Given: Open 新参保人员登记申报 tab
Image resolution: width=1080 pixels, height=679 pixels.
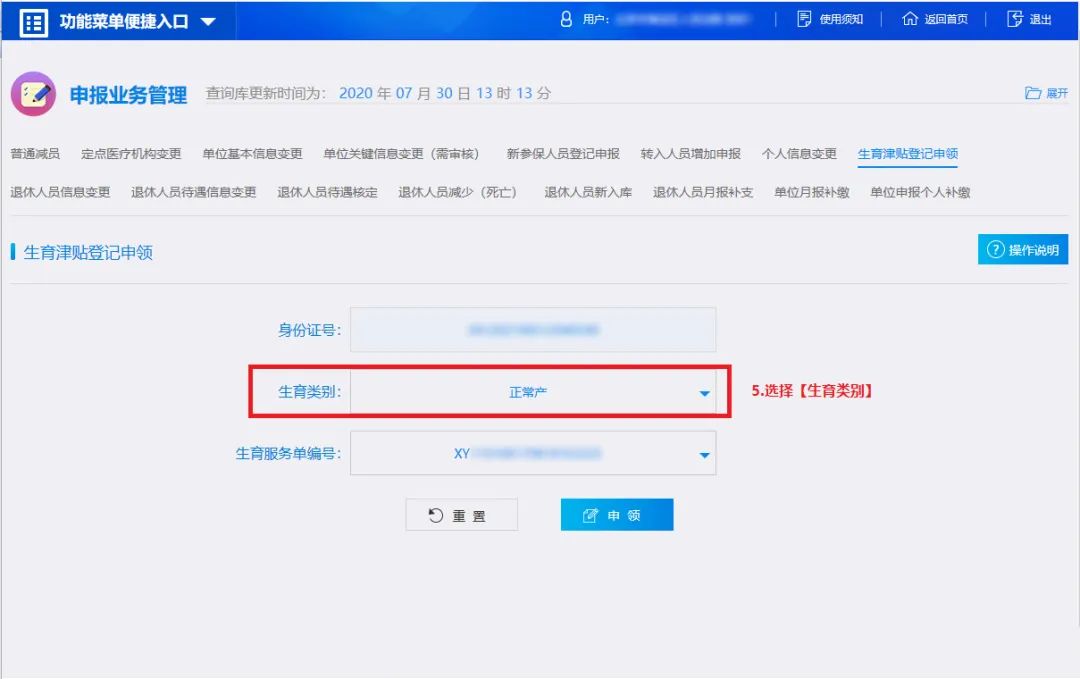Looking at the screenshot, I should (x=563, y=154).
